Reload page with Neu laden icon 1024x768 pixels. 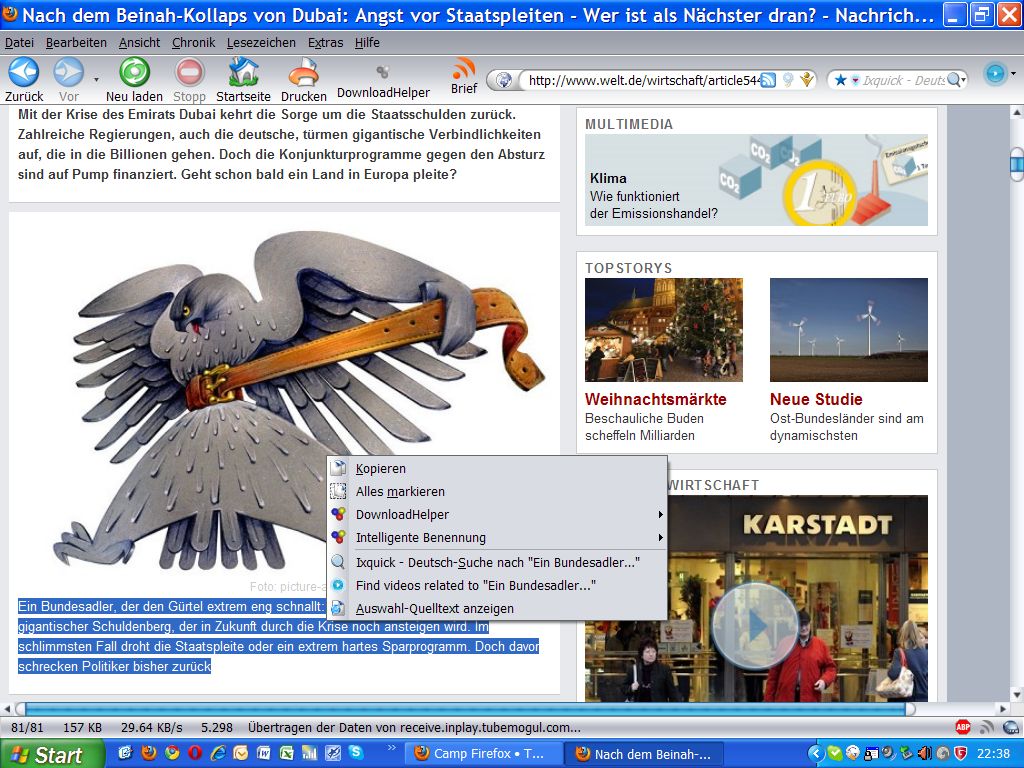(x=134, y=73)
